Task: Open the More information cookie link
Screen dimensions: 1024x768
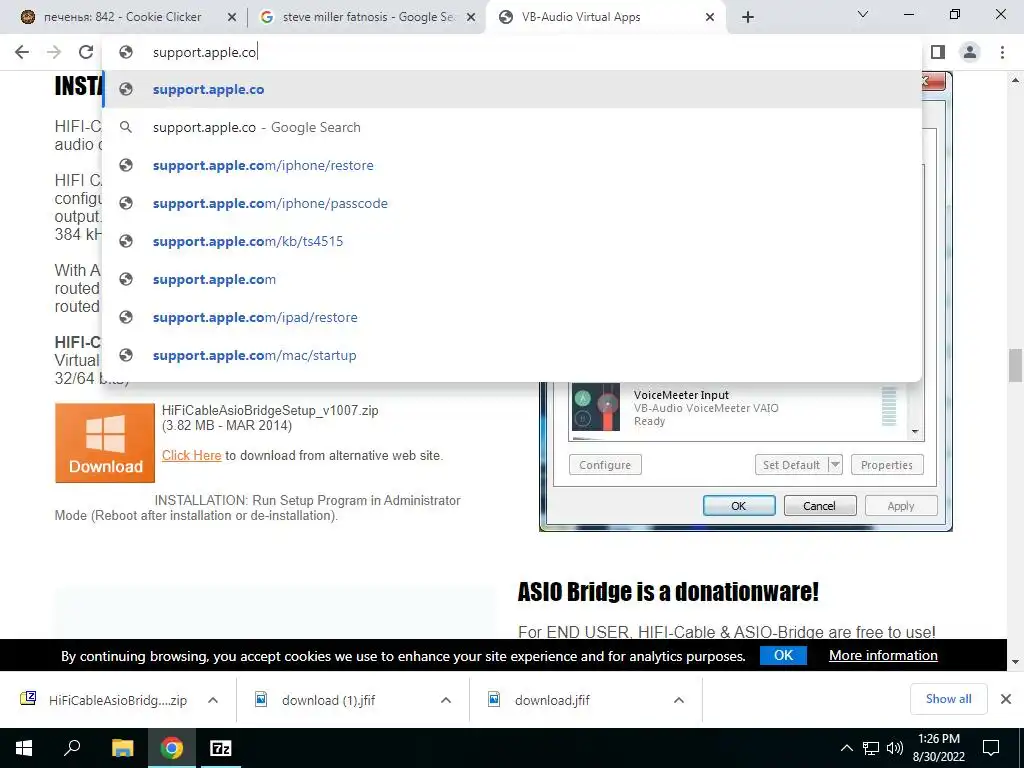Action: click(x=883, y=655)
